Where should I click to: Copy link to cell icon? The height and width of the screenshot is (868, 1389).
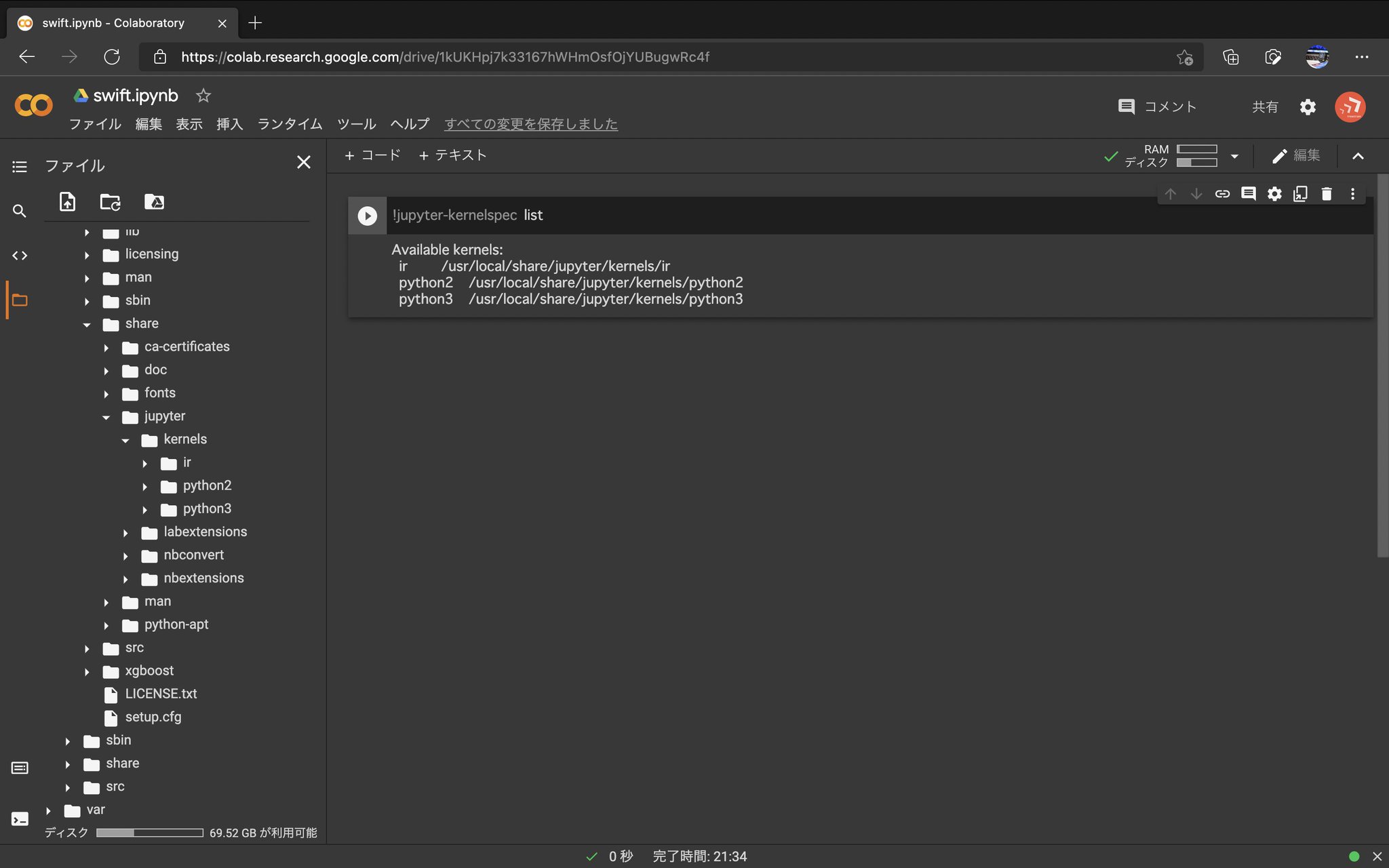(x=1222, y=194)
